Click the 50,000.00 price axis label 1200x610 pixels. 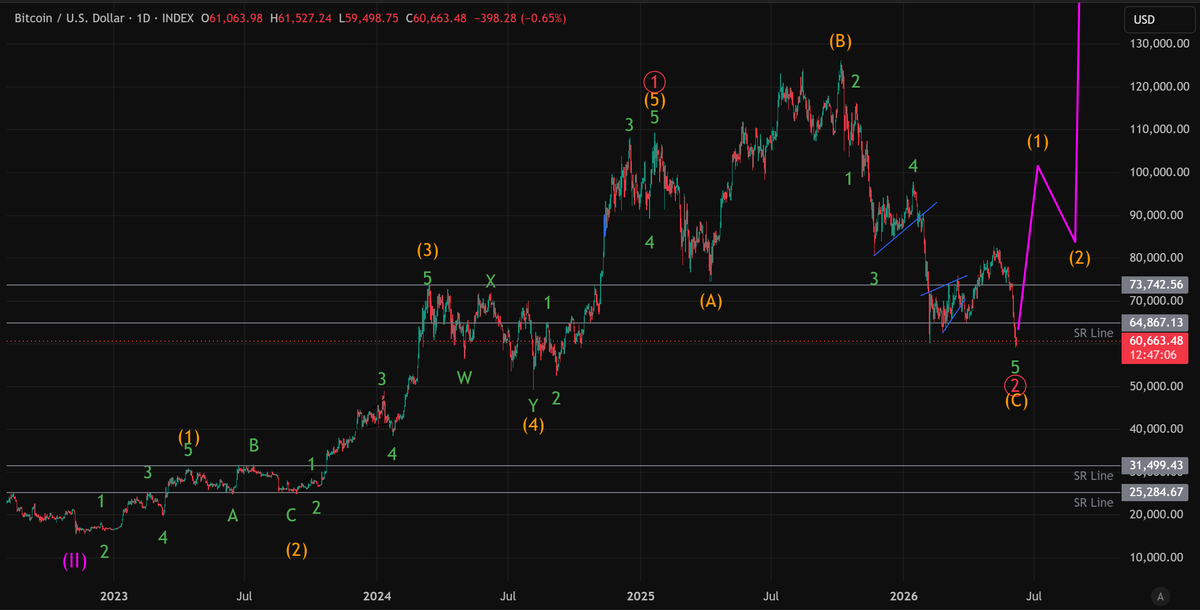pyautogui.click(x=1156, y=386)
